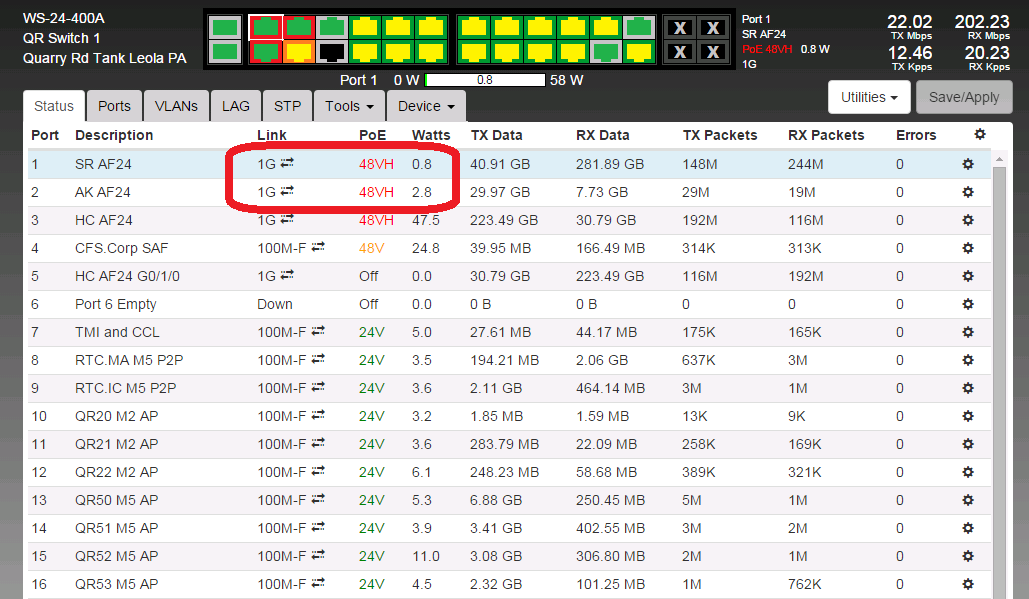Open gear settings for port 3 HC AF24
Viewport: 1029px width, 599px height.
(x=967, y=220)
